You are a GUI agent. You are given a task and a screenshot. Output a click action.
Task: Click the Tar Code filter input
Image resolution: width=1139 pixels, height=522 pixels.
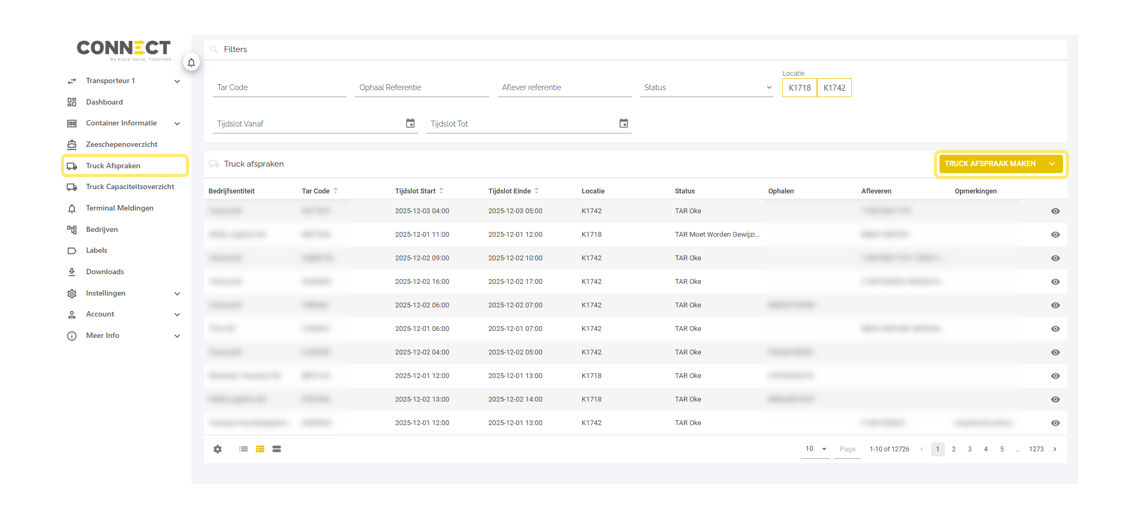(x=279, y=88)
